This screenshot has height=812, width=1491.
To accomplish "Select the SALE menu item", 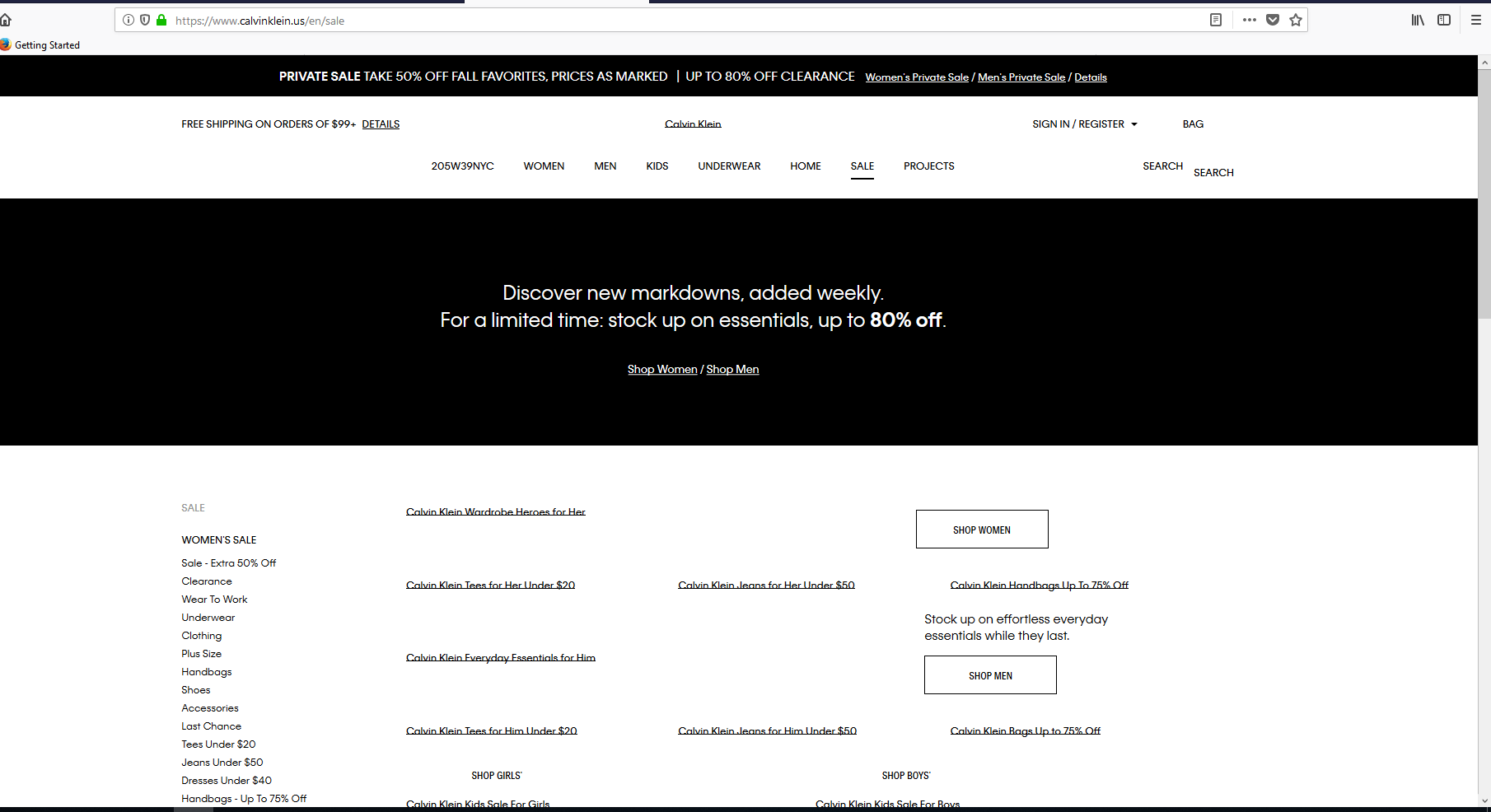I will pos(862,166).
